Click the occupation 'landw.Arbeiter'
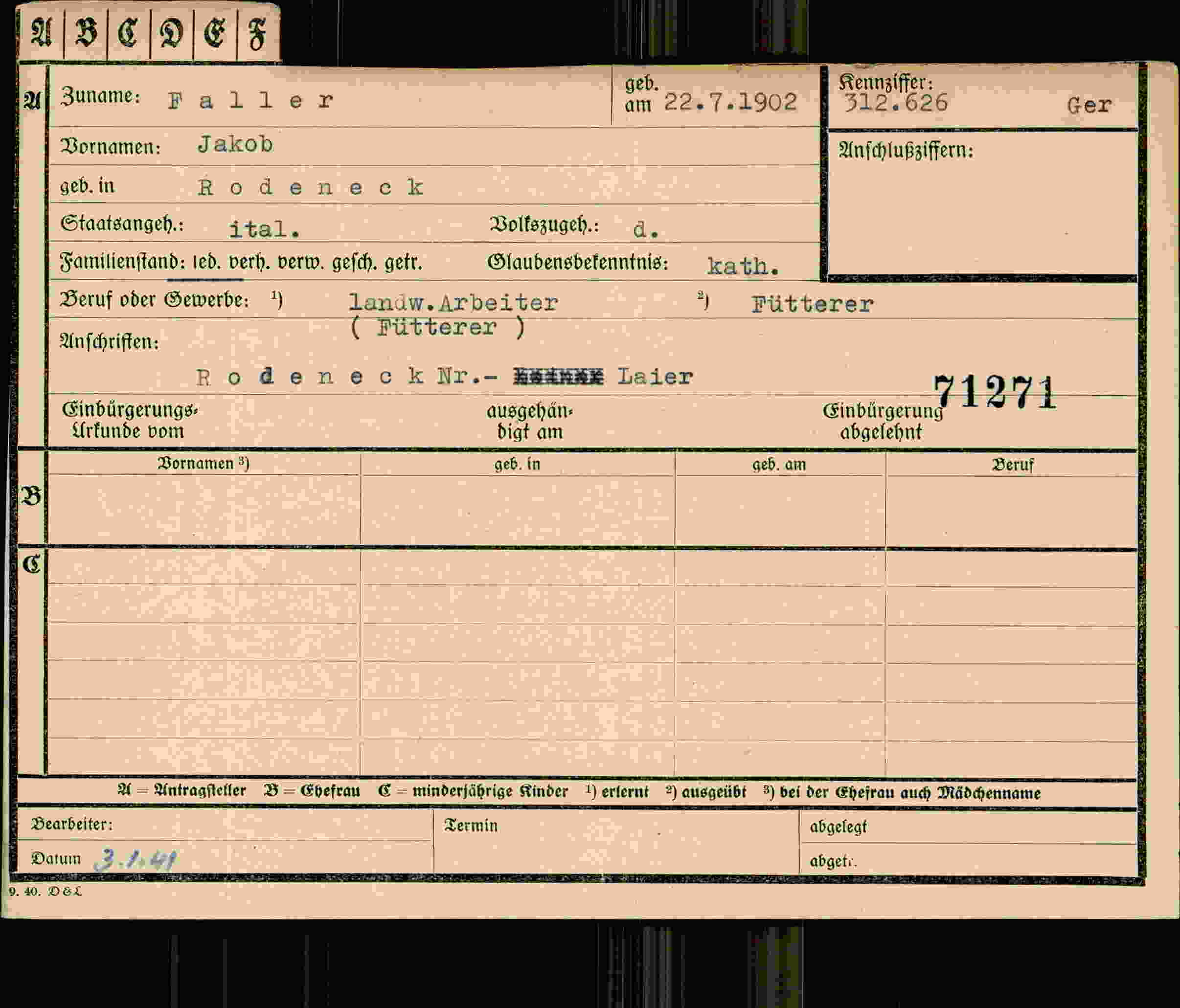The width and height of the screenshot is (1180, 1008). [x=454, y=303]
